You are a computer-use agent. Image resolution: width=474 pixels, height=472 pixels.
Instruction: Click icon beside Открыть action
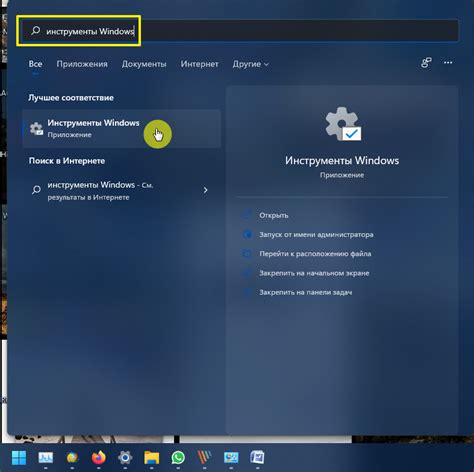[247, 215]
